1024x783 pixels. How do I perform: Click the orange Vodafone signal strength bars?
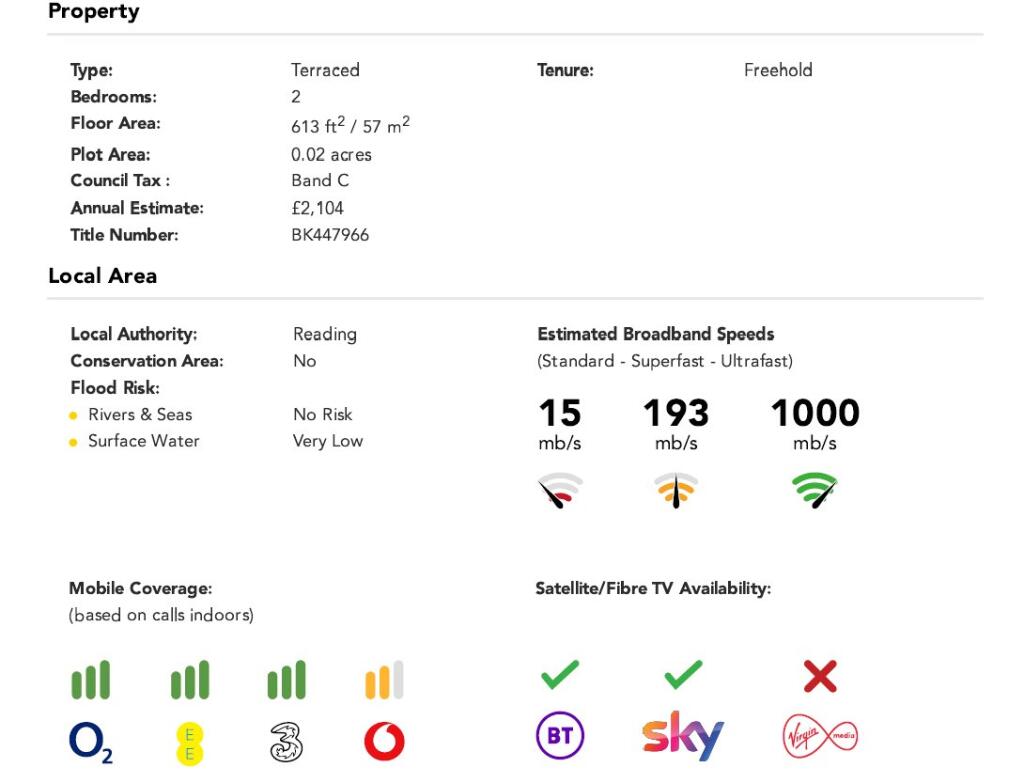384,681
